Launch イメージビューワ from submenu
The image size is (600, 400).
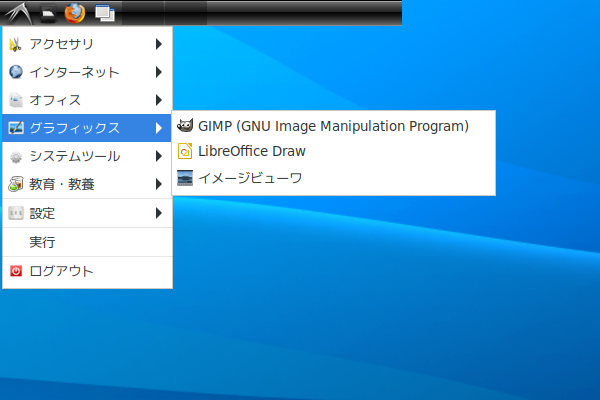pos(334,178)
